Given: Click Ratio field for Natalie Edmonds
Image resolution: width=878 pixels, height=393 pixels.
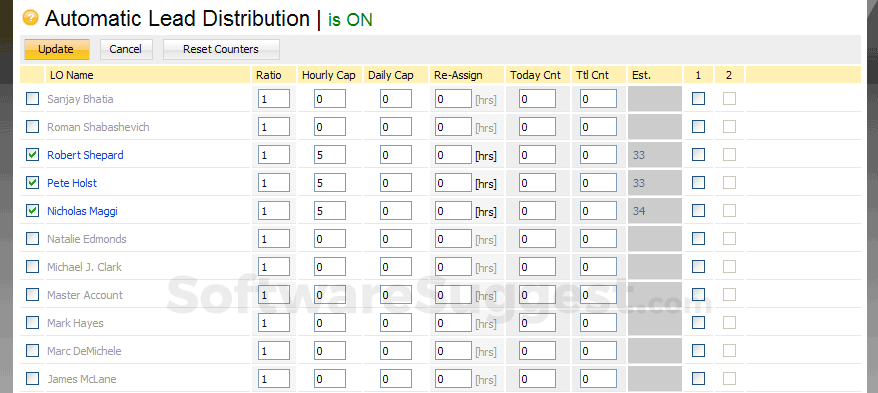Looking at the screenshot, I should 274,239.
